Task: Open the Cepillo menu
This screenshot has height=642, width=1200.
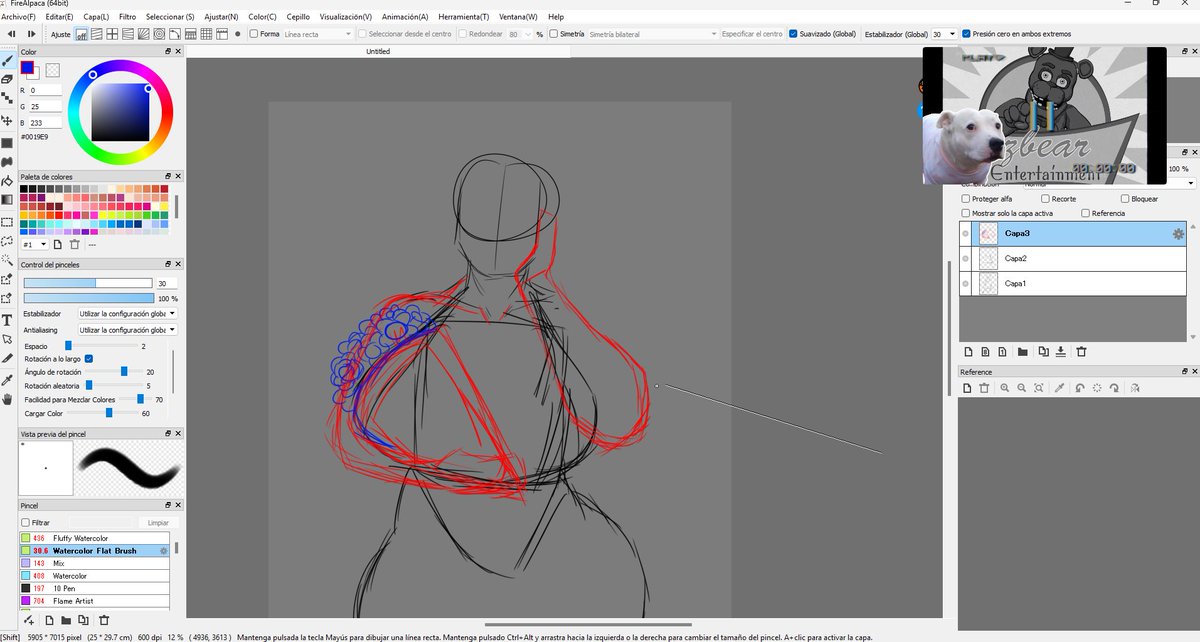Action: [298, 17]
